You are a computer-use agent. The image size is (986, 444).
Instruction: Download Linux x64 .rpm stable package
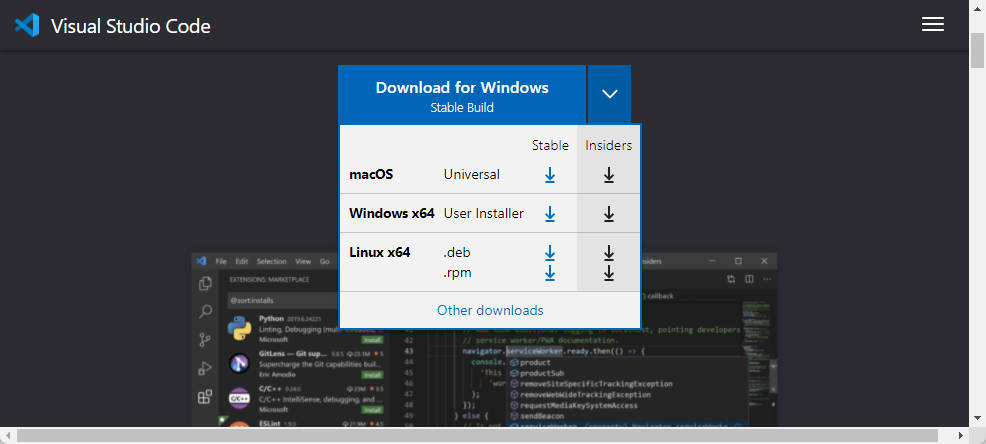550,273
